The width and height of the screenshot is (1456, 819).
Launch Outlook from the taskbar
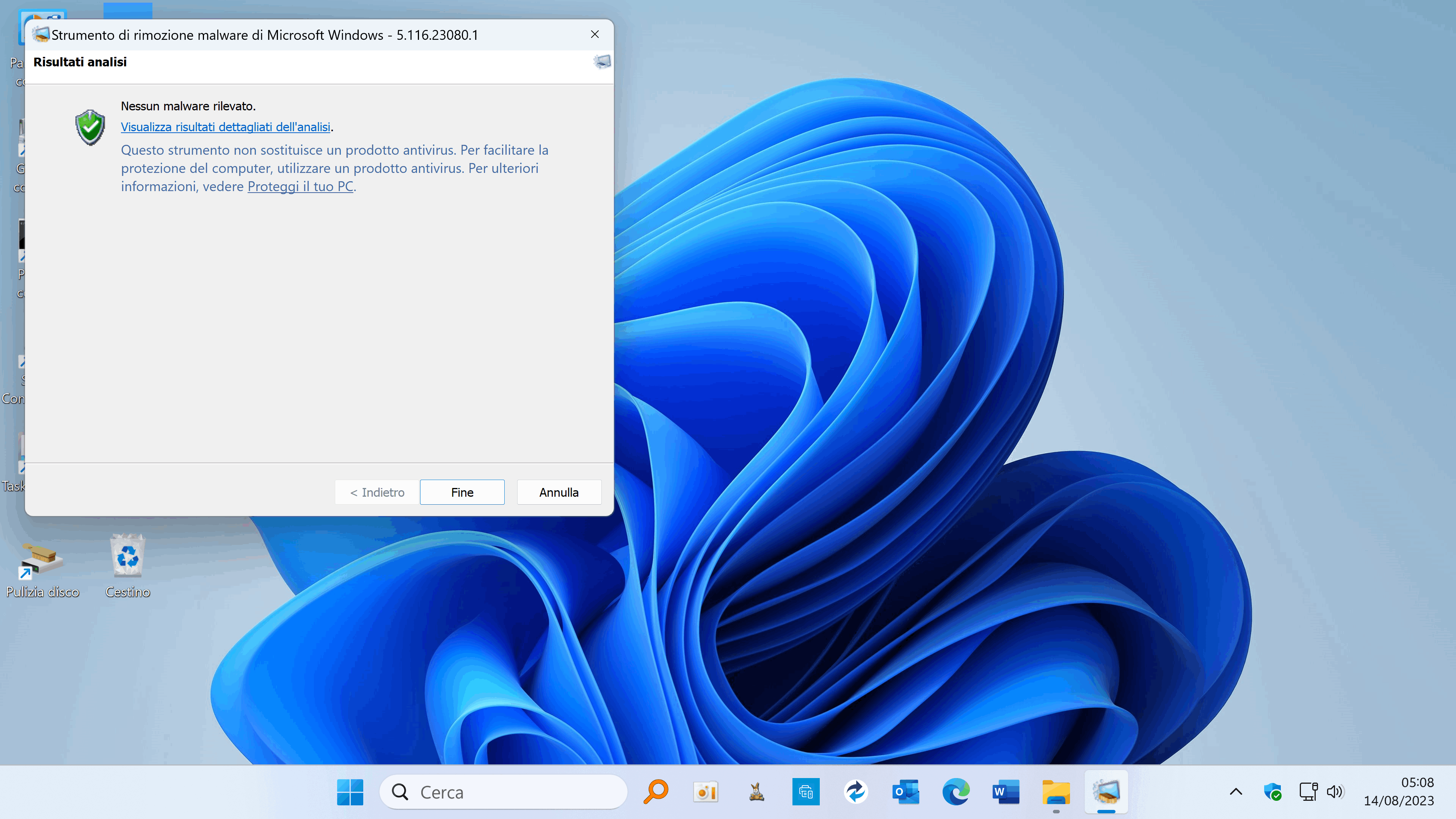click(x=905, y=792)
